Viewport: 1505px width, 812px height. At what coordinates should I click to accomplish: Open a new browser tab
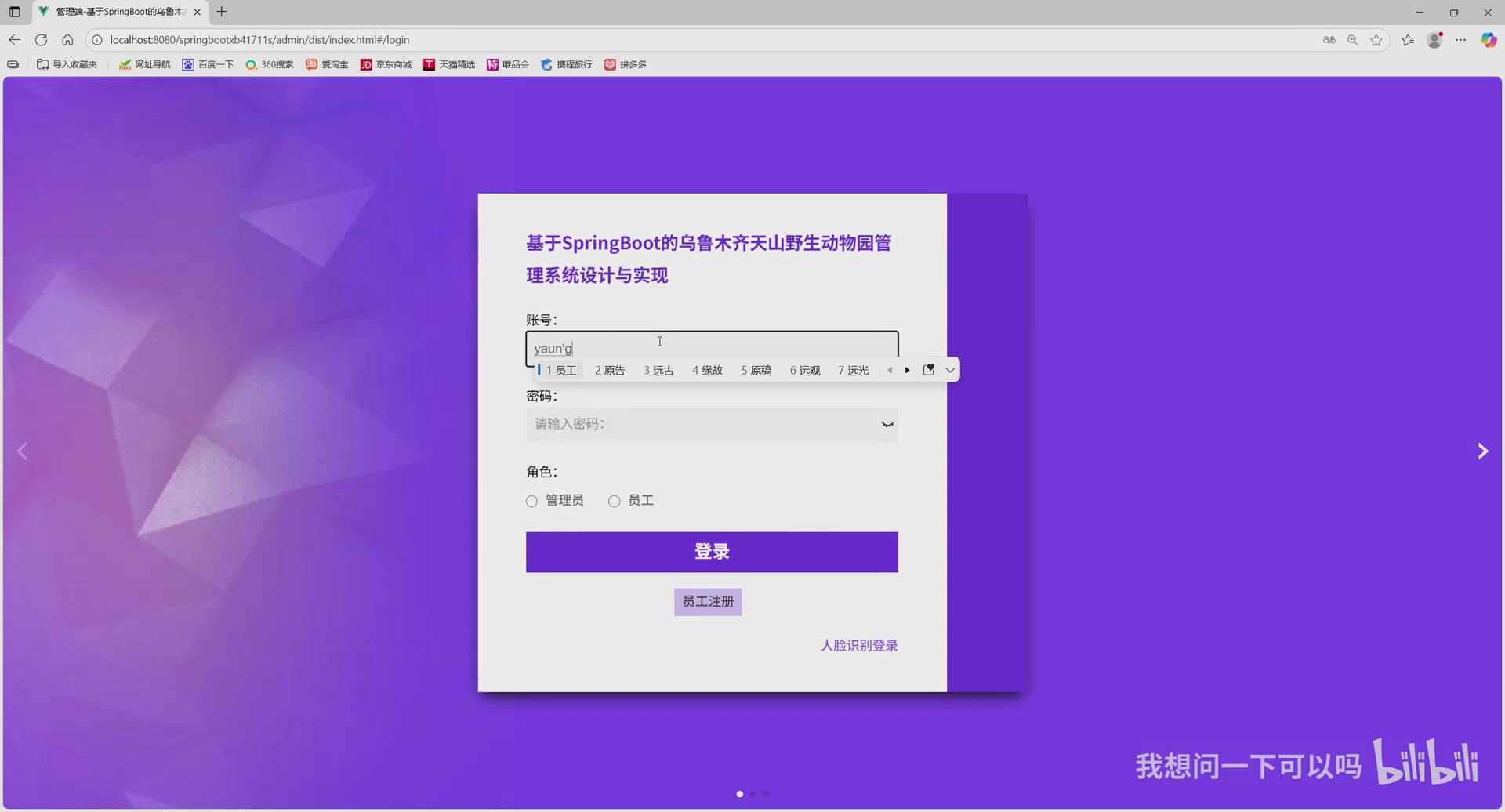click(x=221, y=12)
